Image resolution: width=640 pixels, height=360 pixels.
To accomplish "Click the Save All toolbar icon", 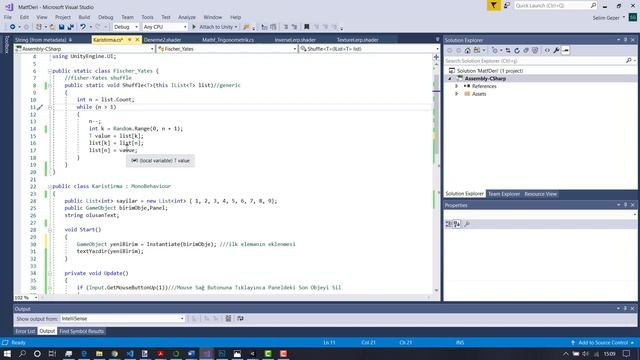I will pos(70,27).
